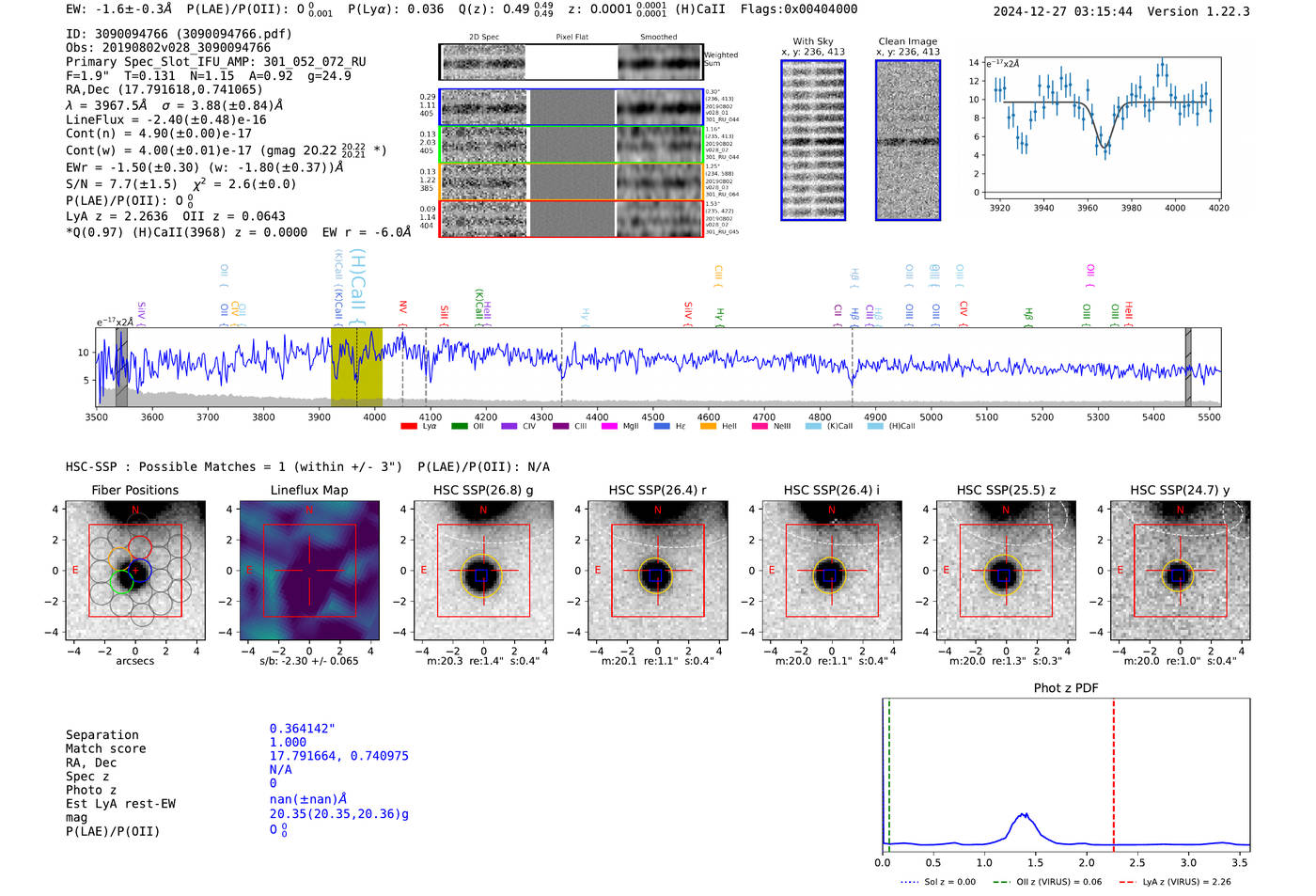1316x896 pixels.
Task: Click the red dashed LyA z line
Action: coord(1114,775)
